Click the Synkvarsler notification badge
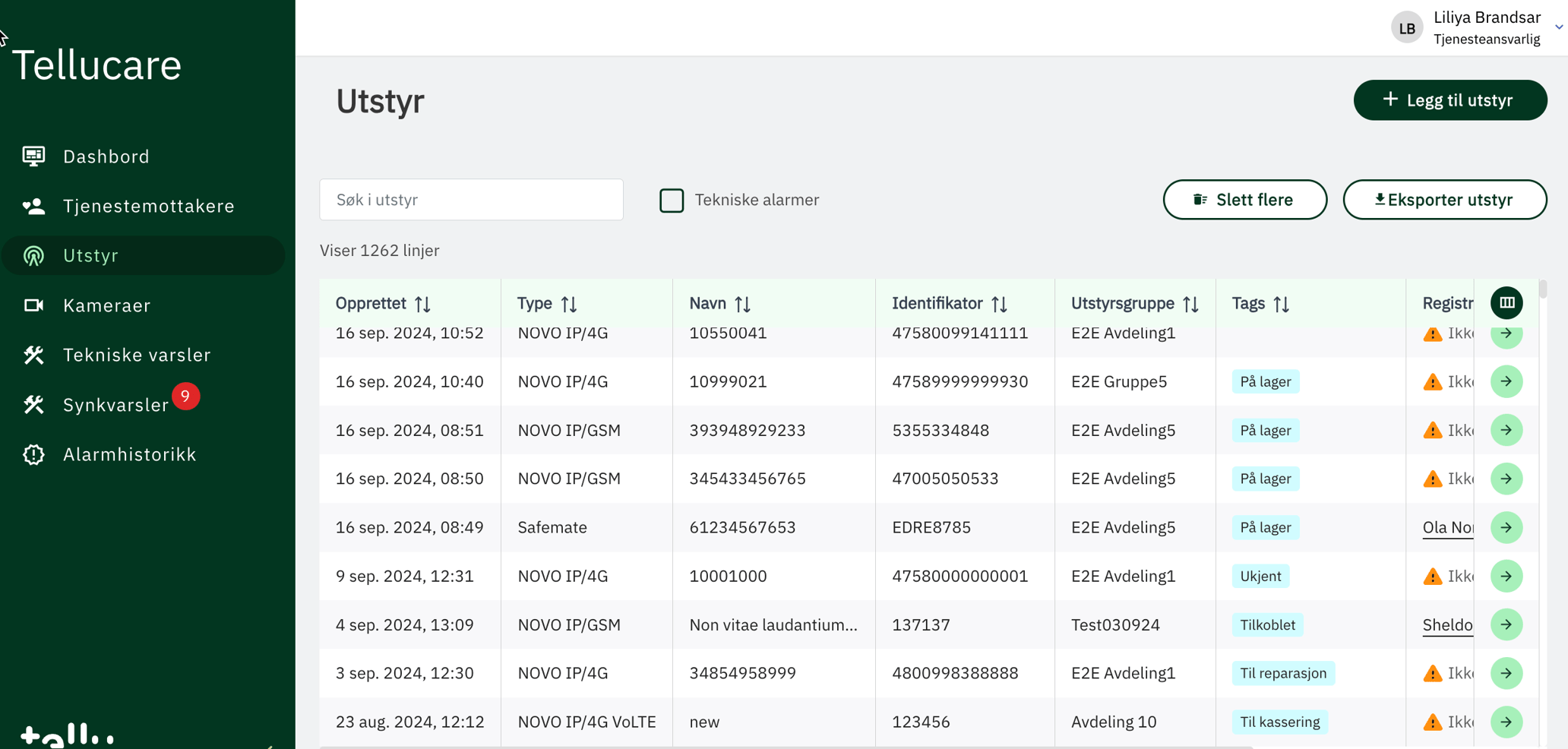The width and height of the screenshot is (1568, 749). pos(185,396)
